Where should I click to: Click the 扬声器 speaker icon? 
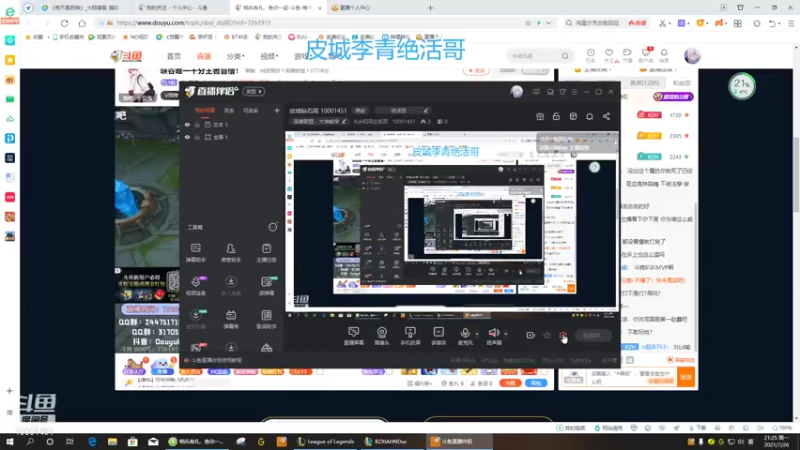pyautogui.click(x=493, y=334)
